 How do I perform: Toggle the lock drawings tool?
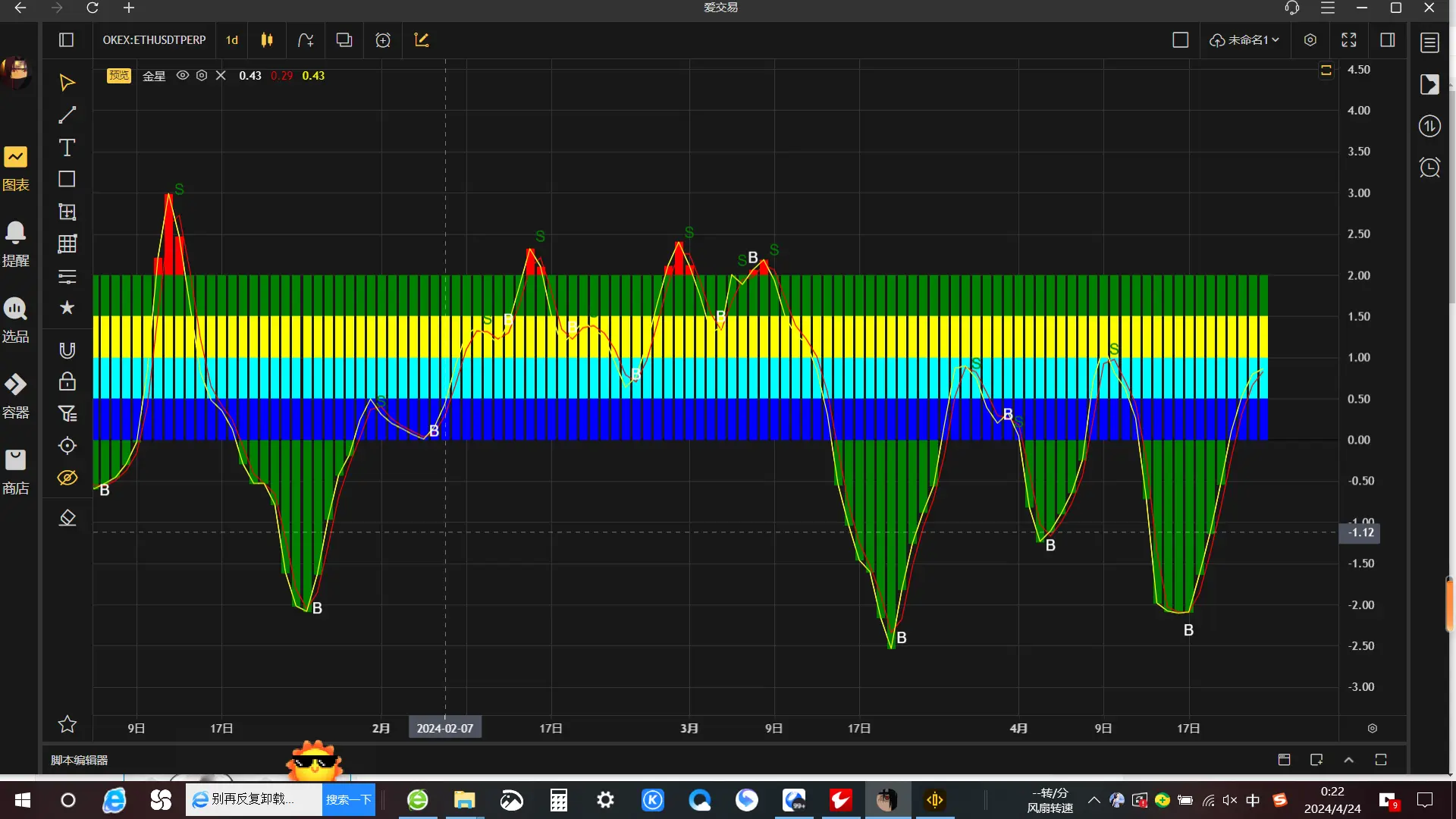click(x=67, y=381)
